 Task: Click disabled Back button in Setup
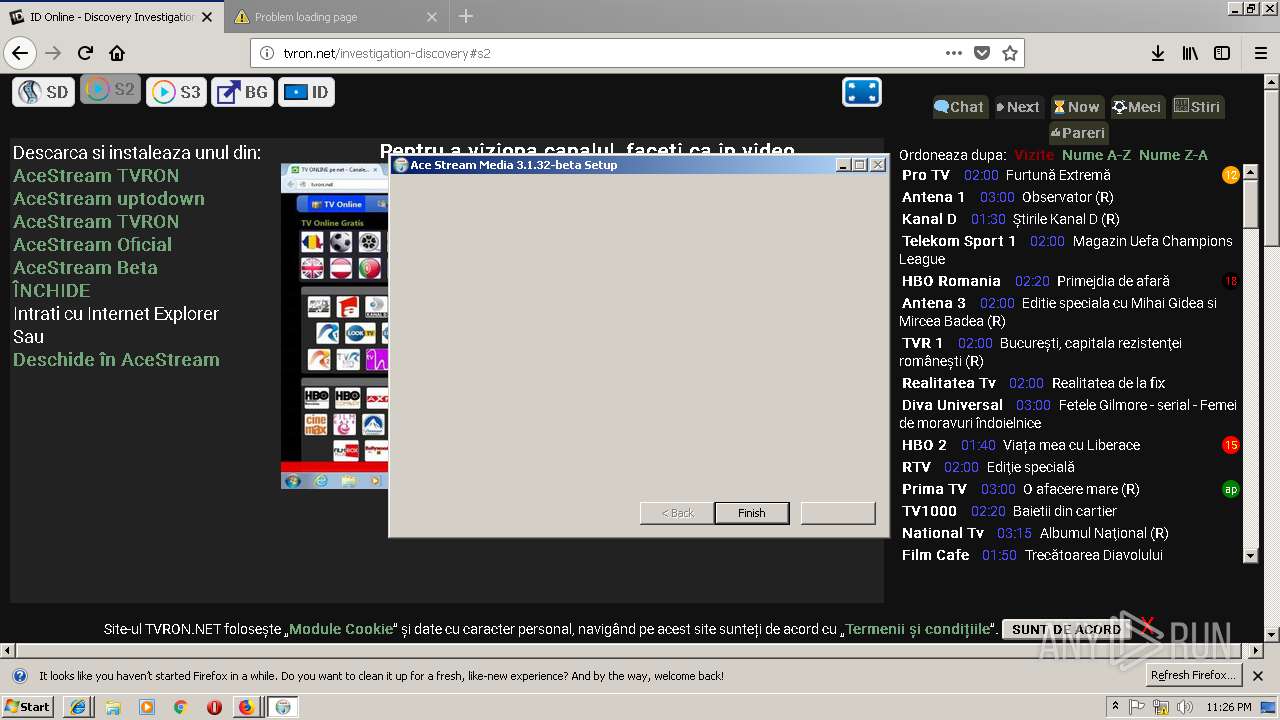[x=677, y=513]
